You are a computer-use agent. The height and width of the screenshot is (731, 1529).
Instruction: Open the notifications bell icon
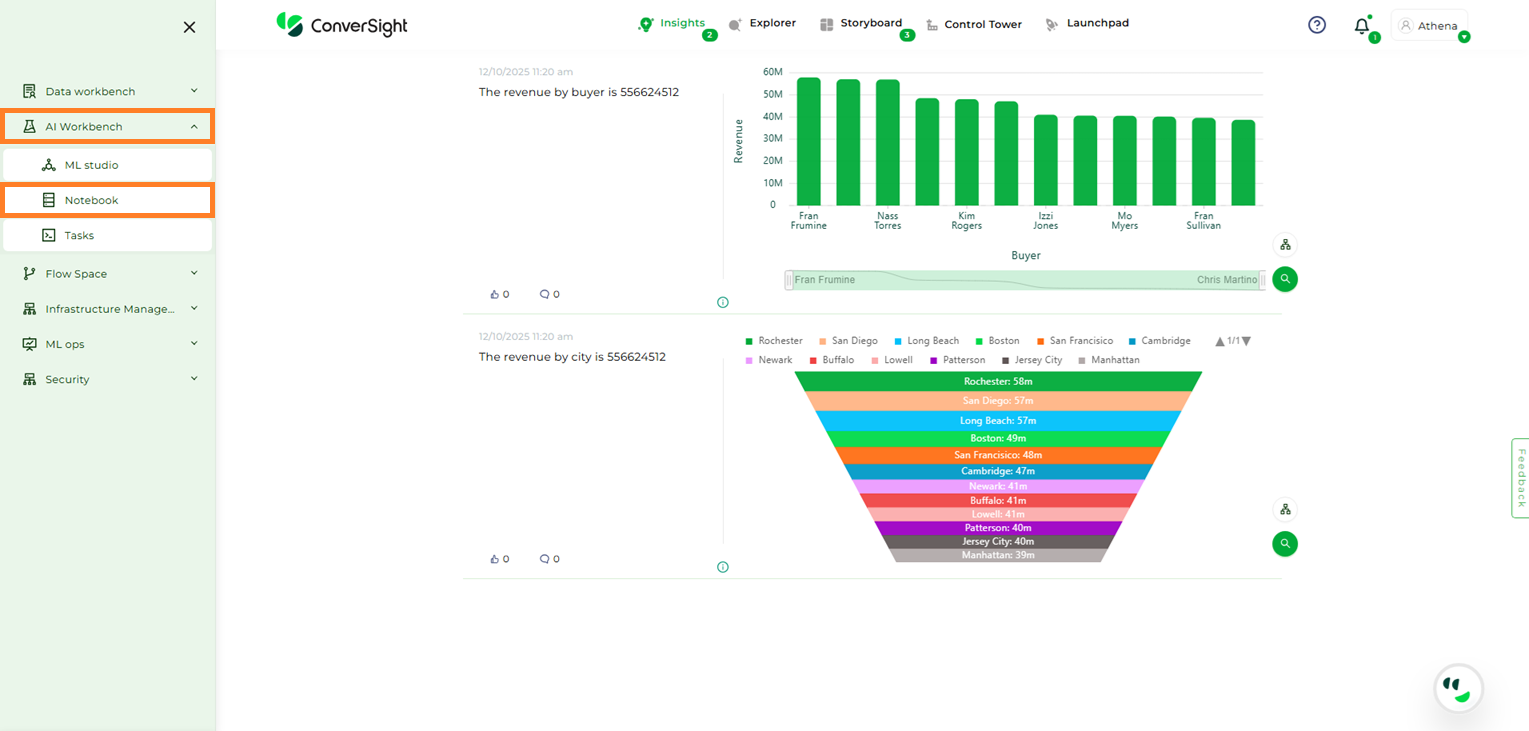tap(1361, 26)
